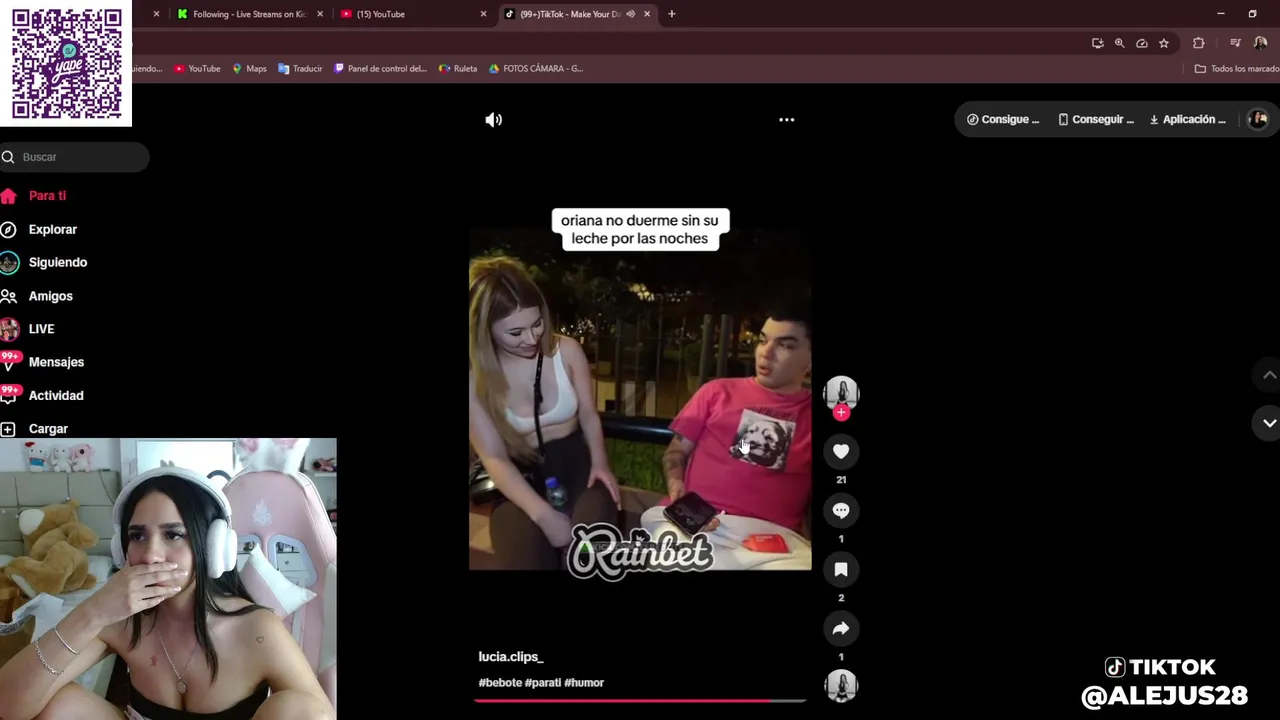1280x720 pixels.
Task: Close the TikTok browser tab
Action: tap(647, 14)
